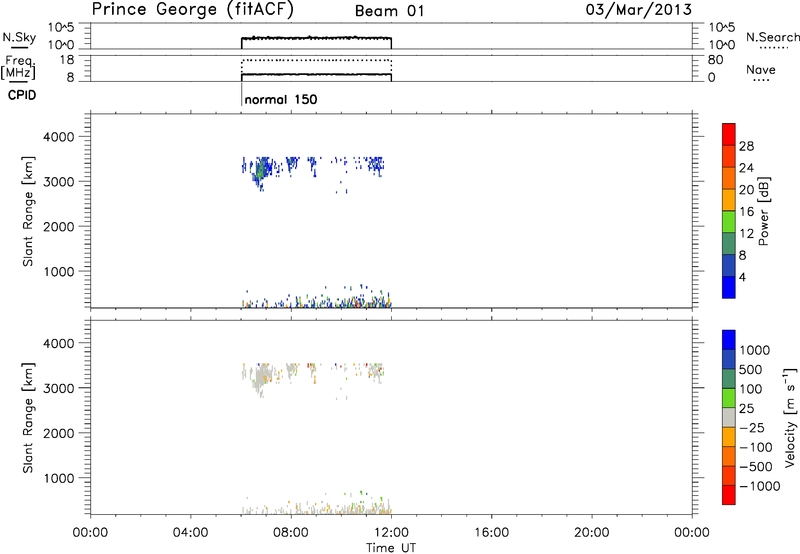Click the gray Velocity colorbar segment
This screenshot has width=800, height=554.
[729, 417]
